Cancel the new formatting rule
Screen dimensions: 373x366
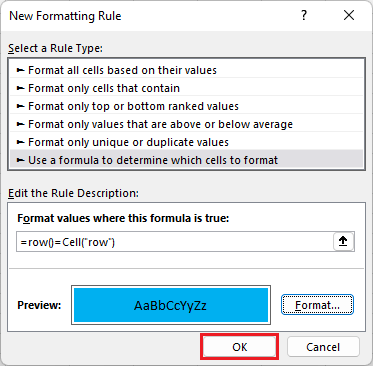point(323,347)
